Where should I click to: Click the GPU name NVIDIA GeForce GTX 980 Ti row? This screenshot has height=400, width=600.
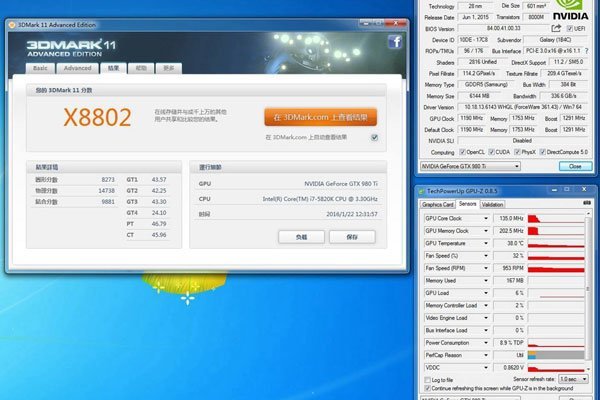(x=288, y=184)
